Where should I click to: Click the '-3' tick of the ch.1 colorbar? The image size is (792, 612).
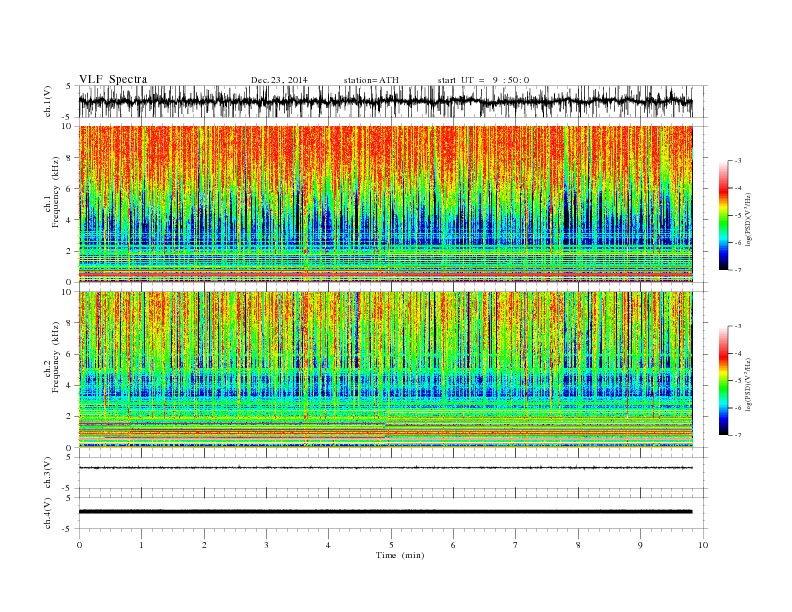(738, 161)
